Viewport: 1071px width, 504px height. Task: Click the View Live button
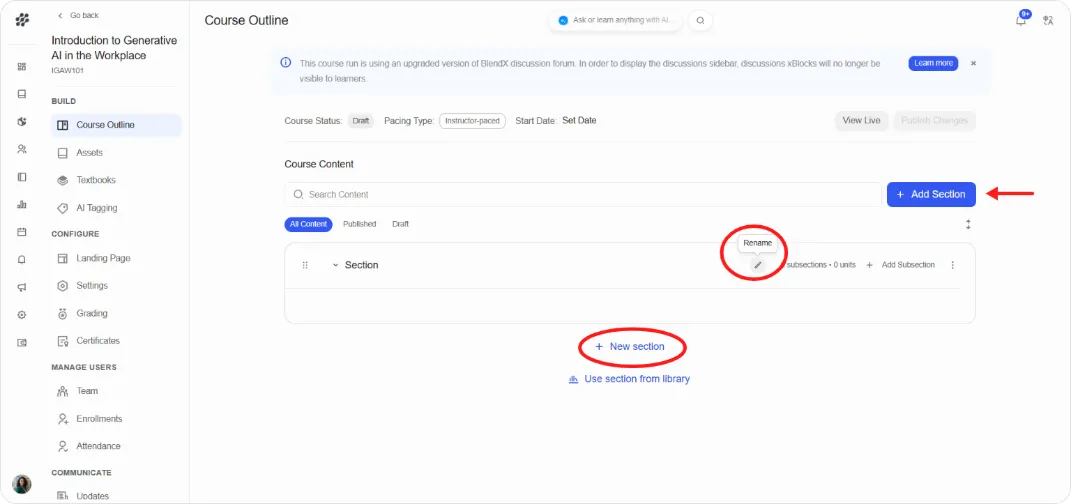[861, 120]
